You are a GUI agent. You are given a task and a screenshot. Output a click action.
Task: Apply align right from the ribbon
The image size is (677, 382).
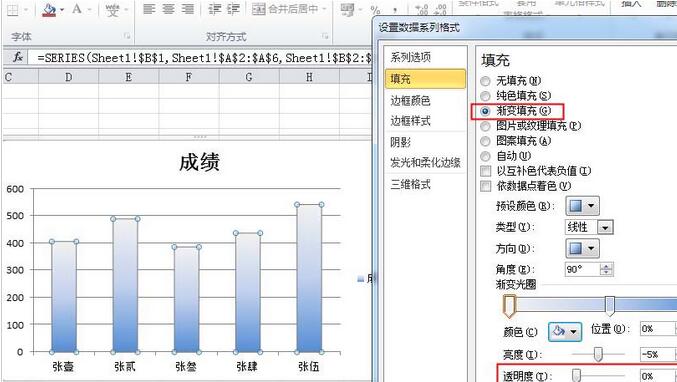pos(187,9)
